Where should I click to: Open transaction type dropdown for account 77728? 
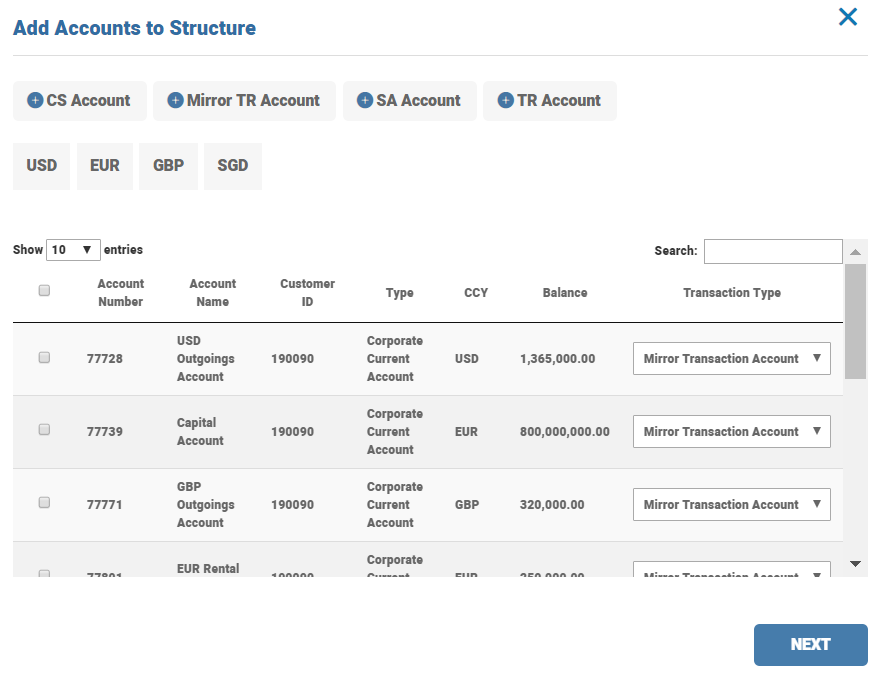(731, 359)
